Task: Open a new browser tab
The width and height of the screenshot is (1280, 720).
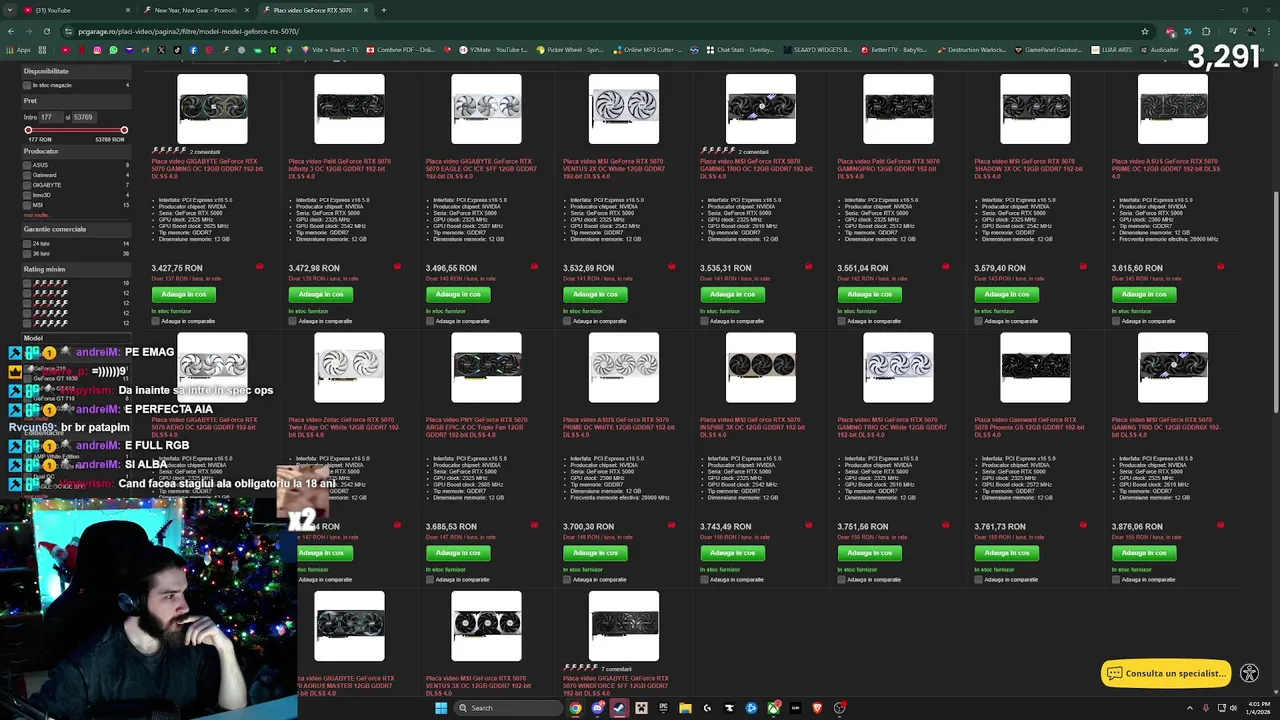Action: pos(383,10)
